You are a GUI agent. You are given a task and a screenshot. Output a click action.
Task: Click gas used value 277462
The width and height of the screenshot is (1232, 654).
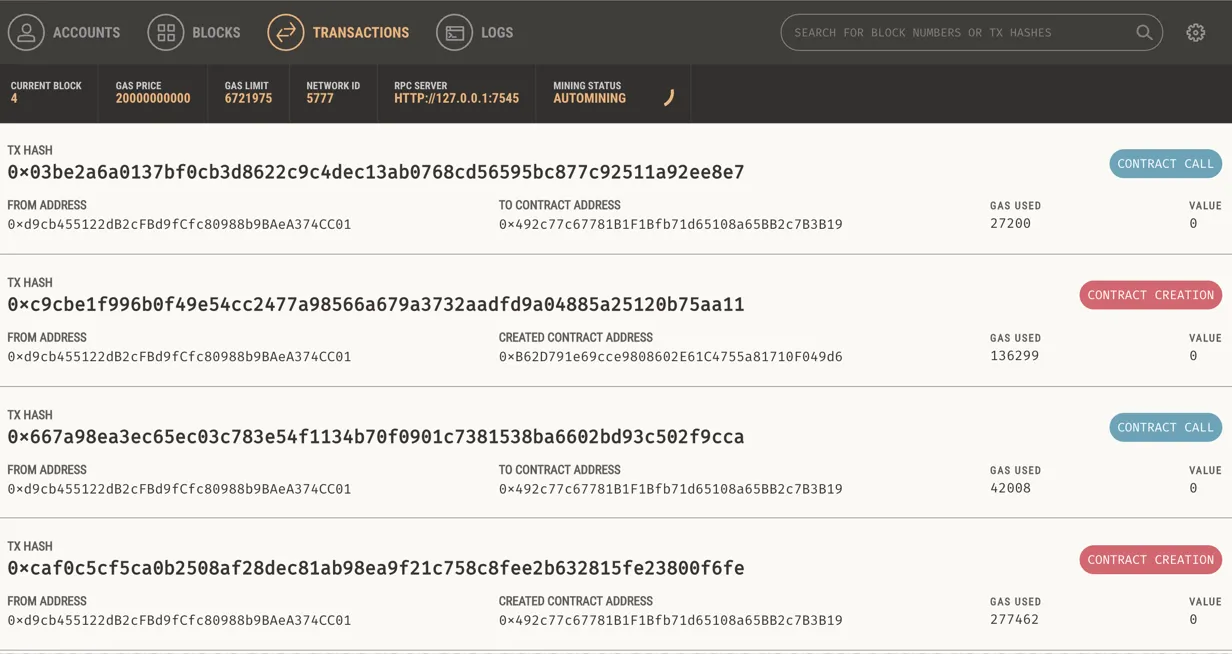coord(1014,620)
